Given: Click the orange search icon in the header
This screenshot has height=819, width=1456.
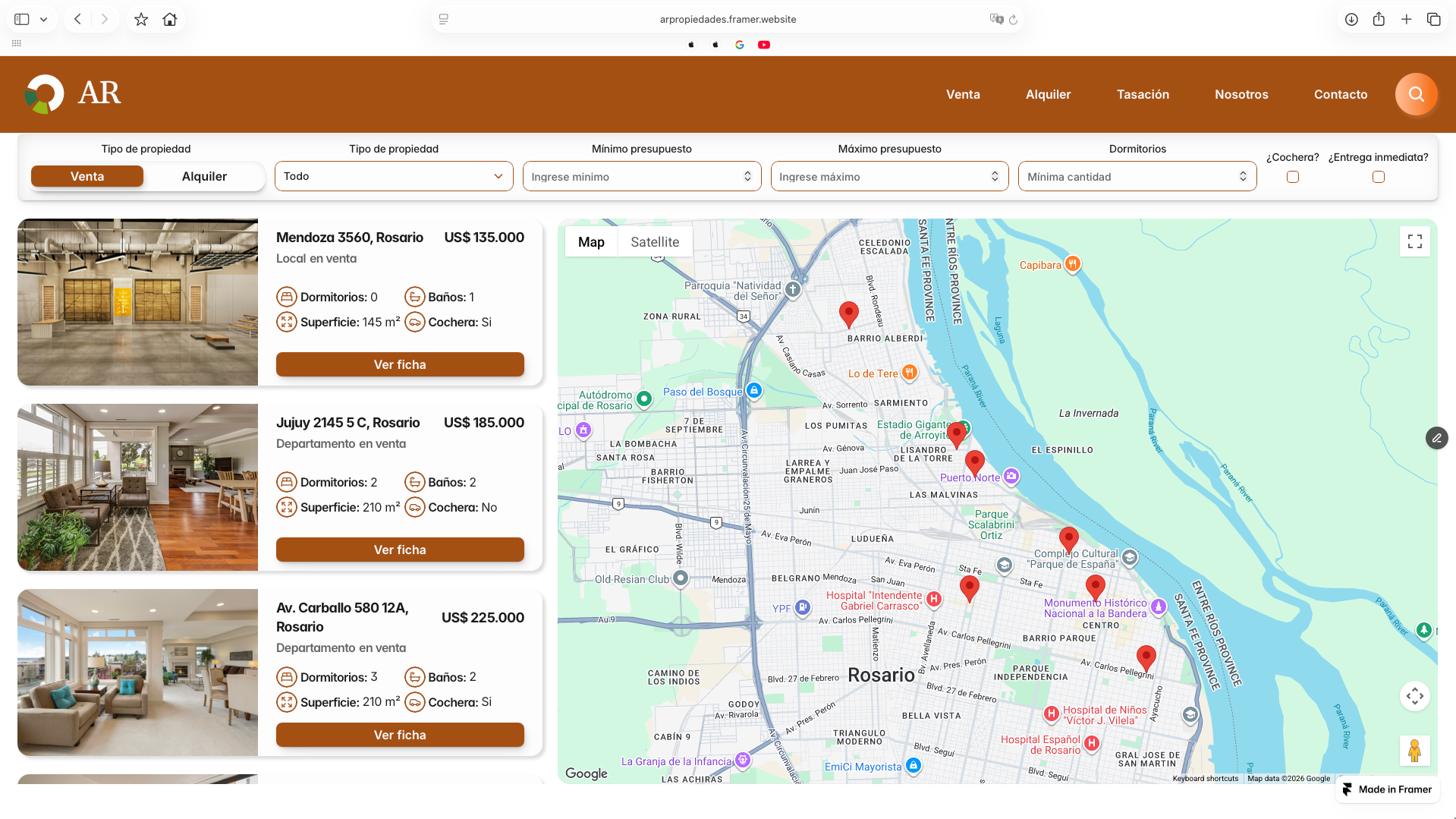Looking at the screenshot, I should pos(1416,94).
